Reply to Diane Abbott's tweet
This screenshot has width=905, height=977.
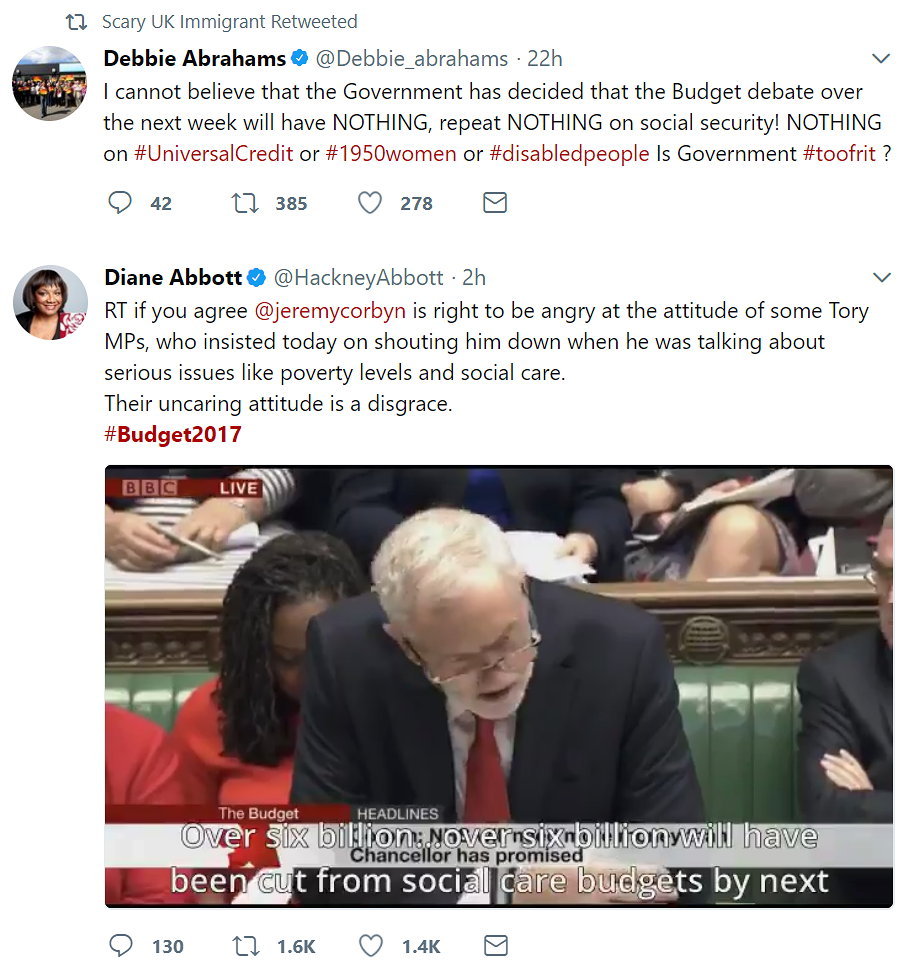click(121, 945)
